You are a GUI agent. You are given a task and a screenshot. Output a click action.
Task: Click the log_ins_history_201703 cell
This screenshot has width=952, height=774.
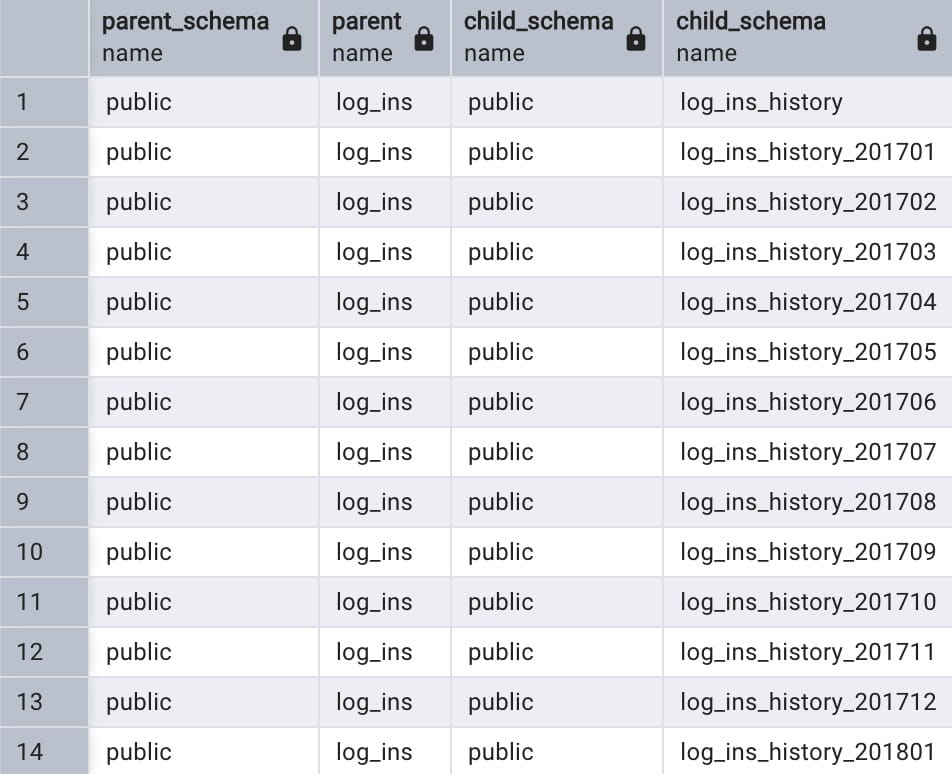(808, 252)
